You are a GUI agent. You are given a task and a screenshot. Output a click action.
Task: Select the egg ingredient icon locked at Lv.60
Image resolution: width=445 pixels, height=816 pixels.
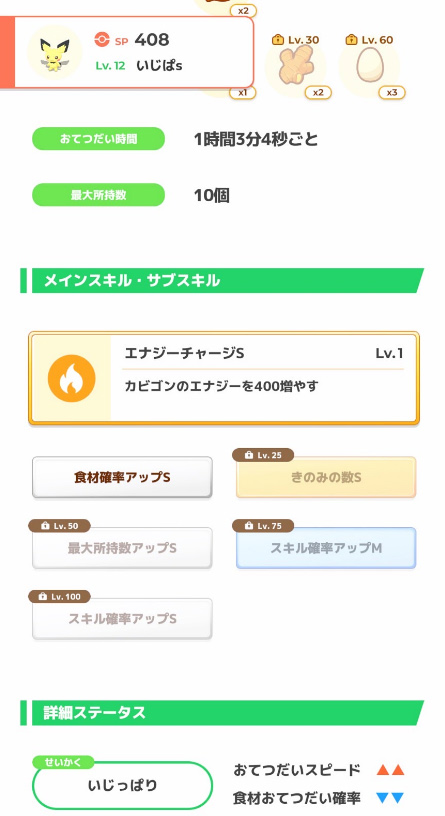pos(369,67)
